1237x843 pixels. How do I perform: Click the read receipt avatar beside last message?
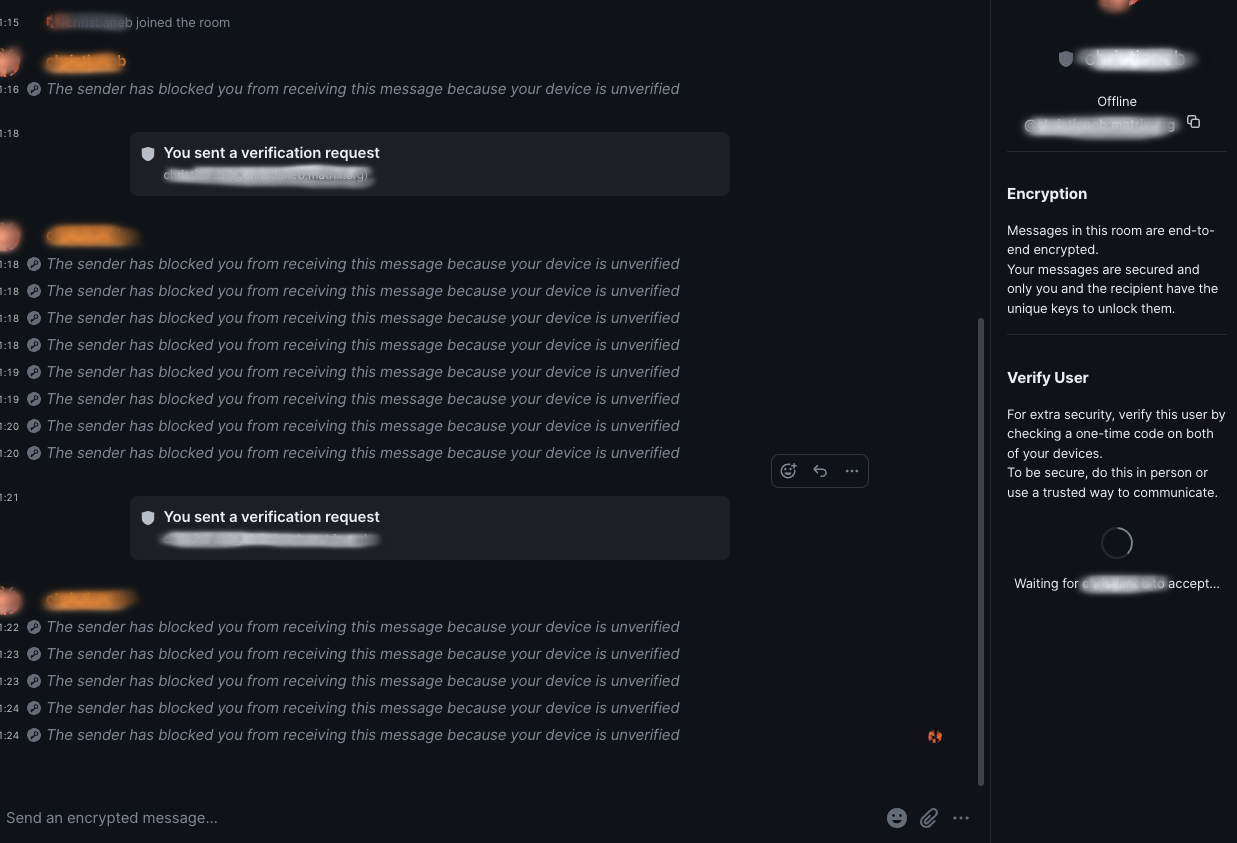[x=935, y=737]
